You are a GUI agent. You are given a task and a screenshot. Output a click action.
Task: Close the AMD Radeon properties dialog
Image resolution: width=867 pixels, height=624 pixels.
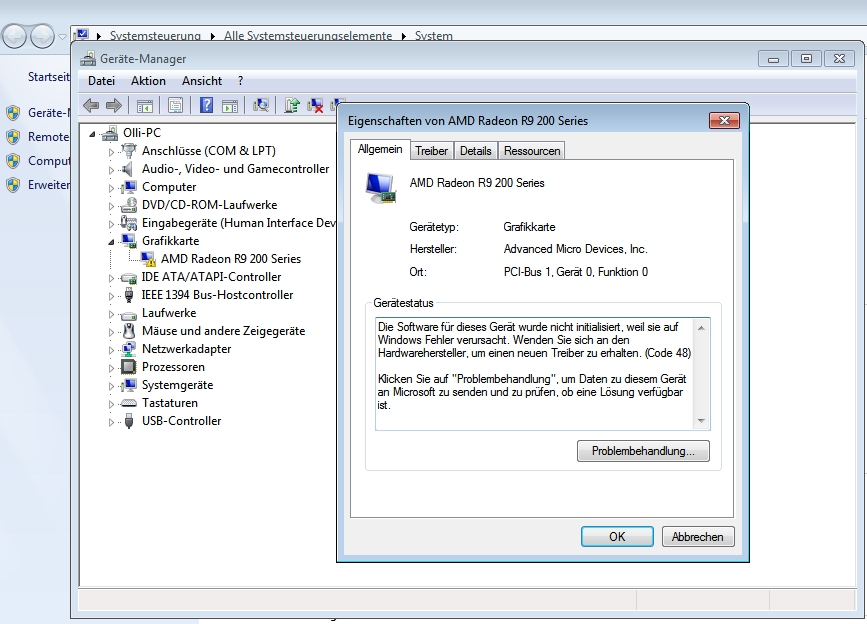click(x=724, y=120)
